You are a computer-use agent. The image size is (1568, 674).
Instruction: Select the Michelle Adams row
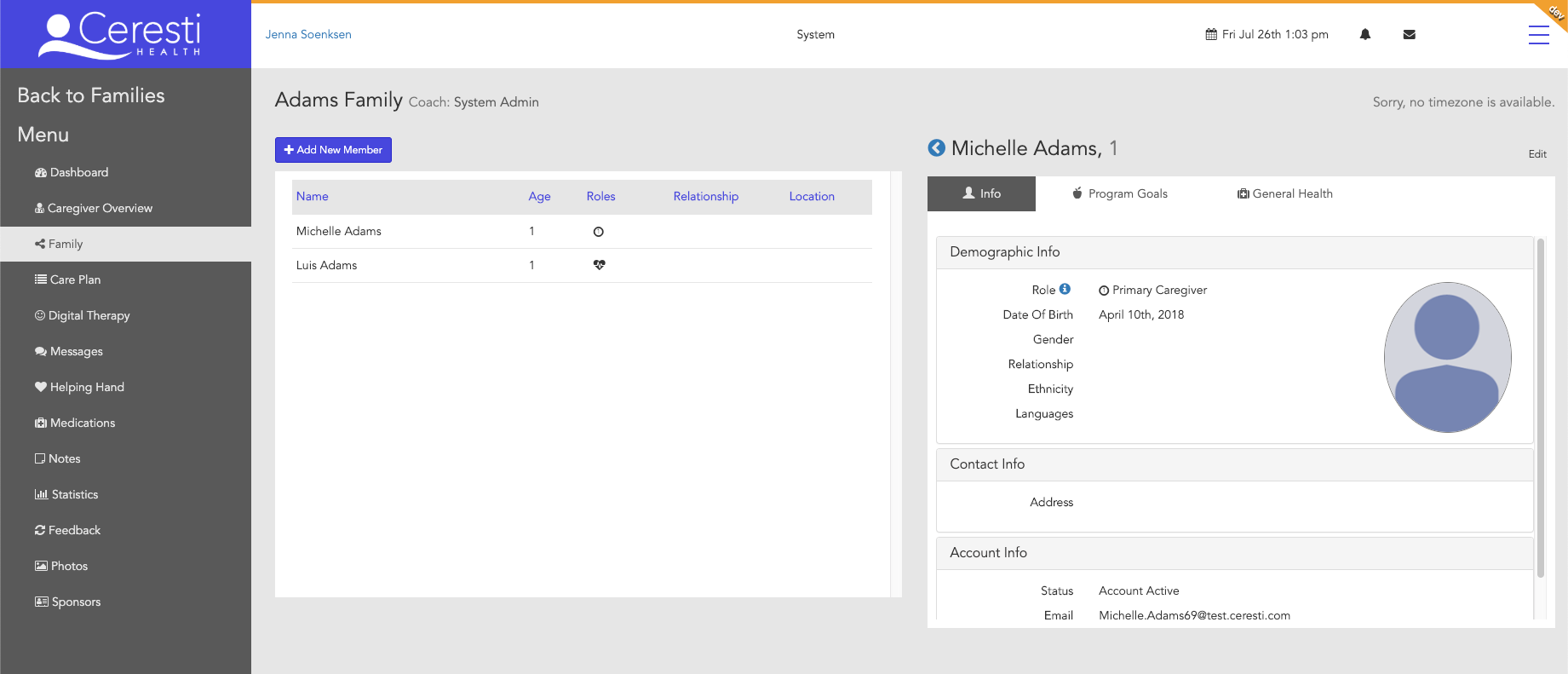pos(582,232)
